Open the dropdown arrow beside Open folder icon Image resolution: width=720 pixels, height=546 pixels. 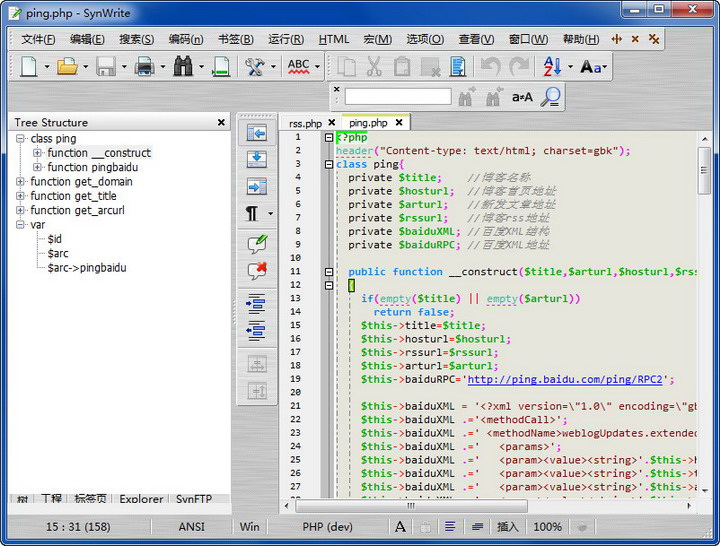point(85,67)
